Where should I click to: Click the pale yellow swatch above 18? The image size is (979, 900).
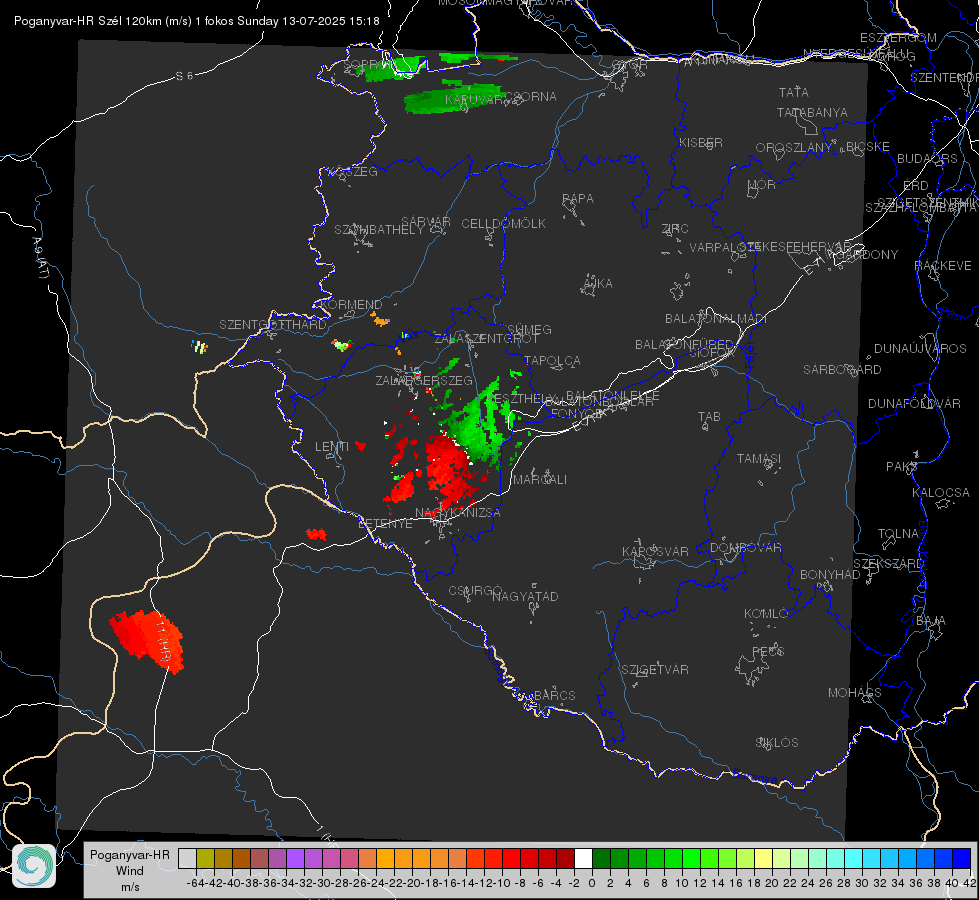764,858
